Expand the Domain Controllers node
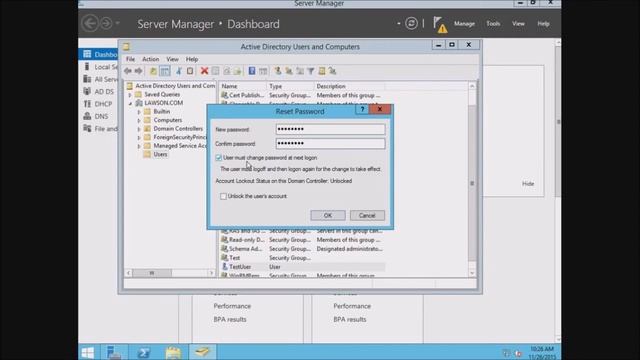640x360 pixels. coord(139,129)
